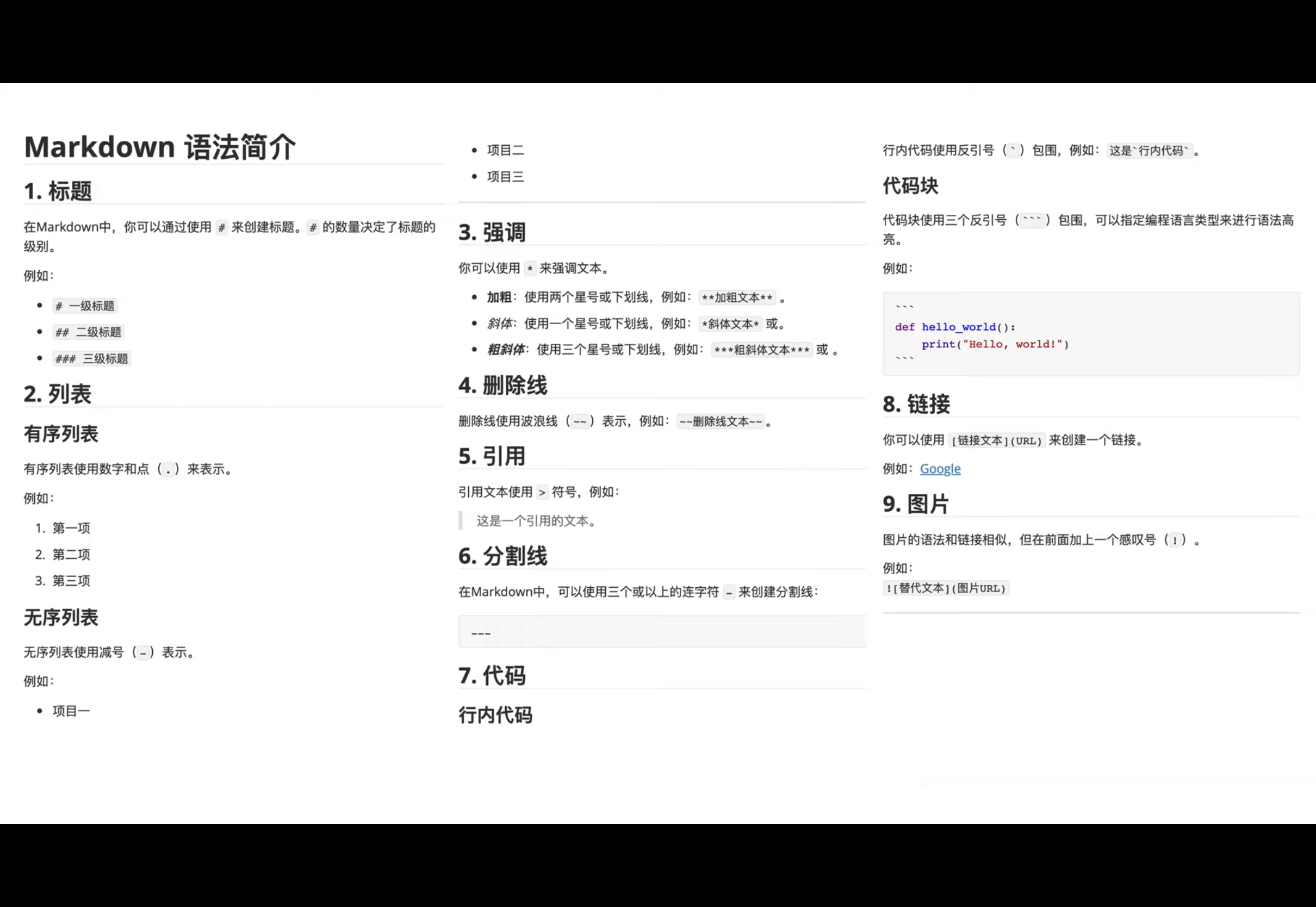Viewport: 1316px width, 907px height.
Task: Click the '**加粗文本**' code sample
Action: [736, 298]
